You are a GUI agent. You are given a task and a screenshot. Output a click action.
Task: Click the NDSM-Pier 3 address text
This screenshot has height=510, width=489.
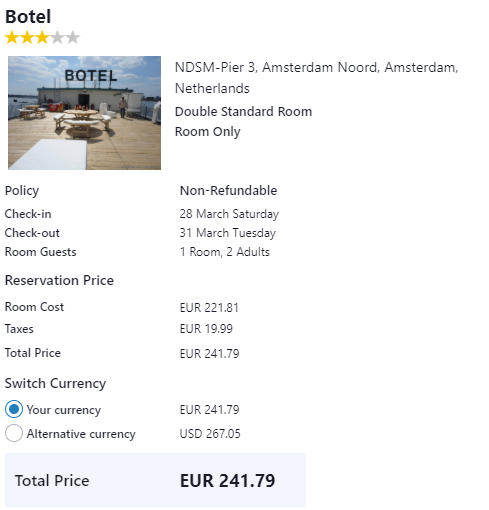(x=317, y=78)
